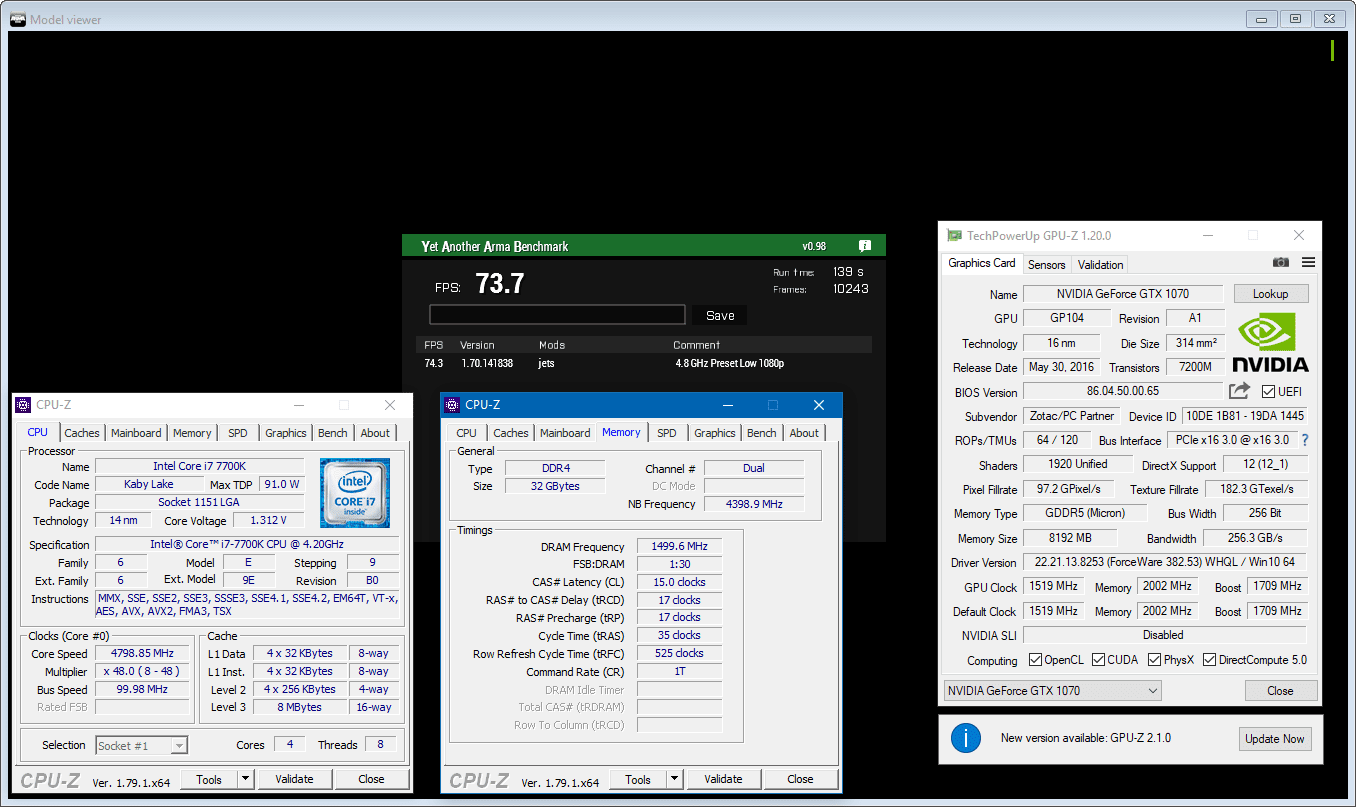Open the Caches tab in left CPU-Z window
The image size is (1356, 807).
[82, 433]
